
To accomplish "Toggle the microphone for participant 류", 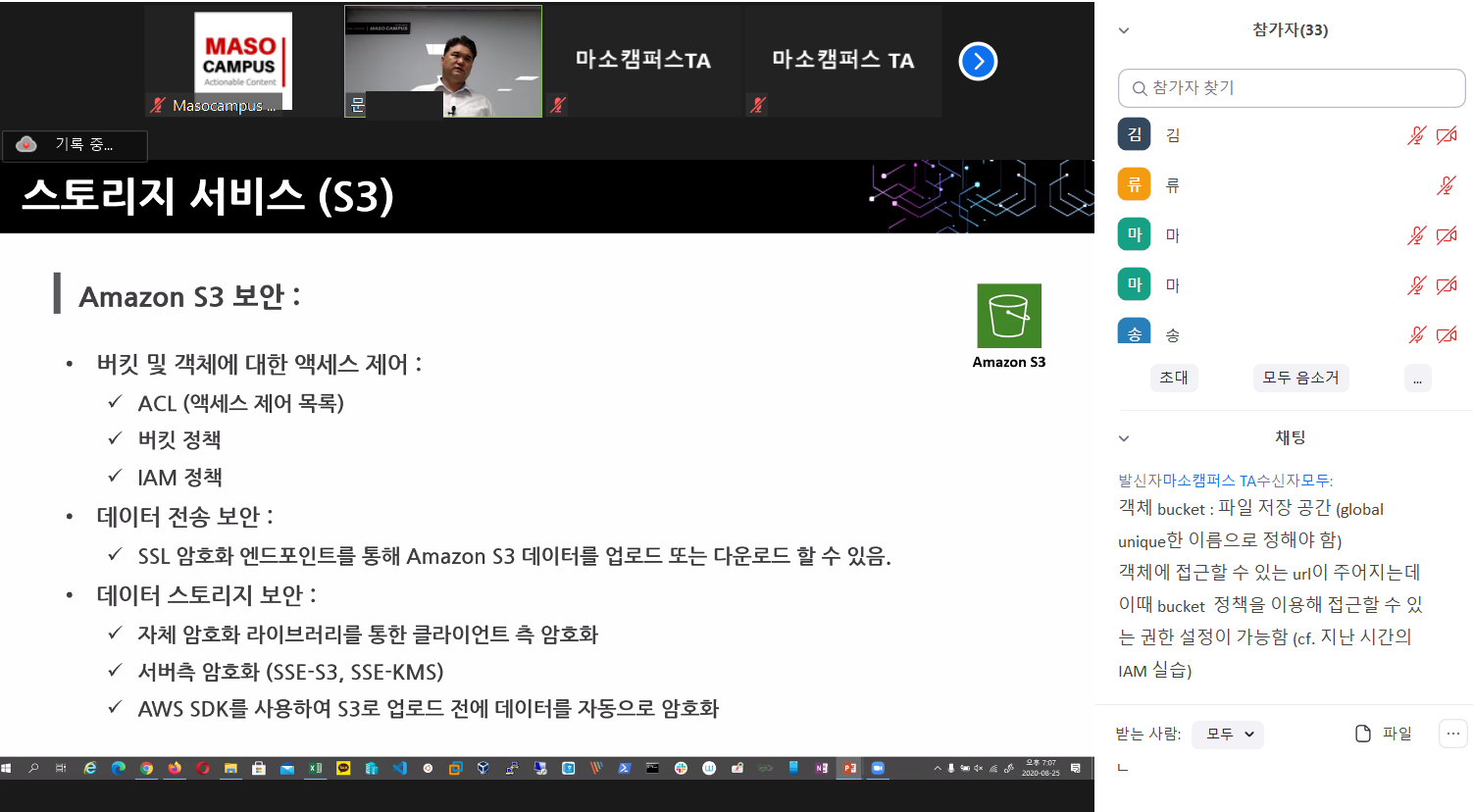I will click(1446, 185).
